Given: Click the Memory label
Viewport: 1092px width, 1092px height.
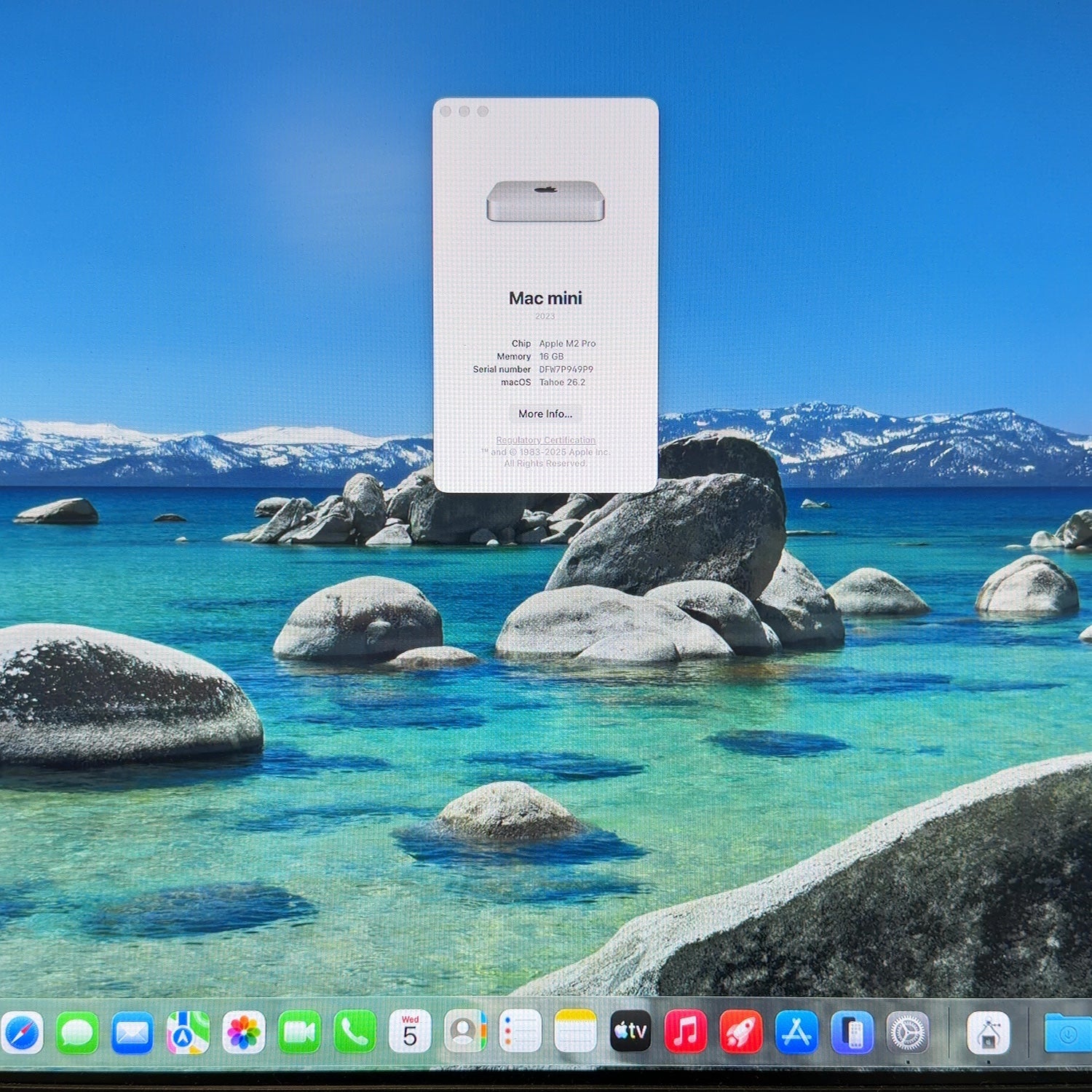Looking at the screenshot, I should (x=514, y=357).
